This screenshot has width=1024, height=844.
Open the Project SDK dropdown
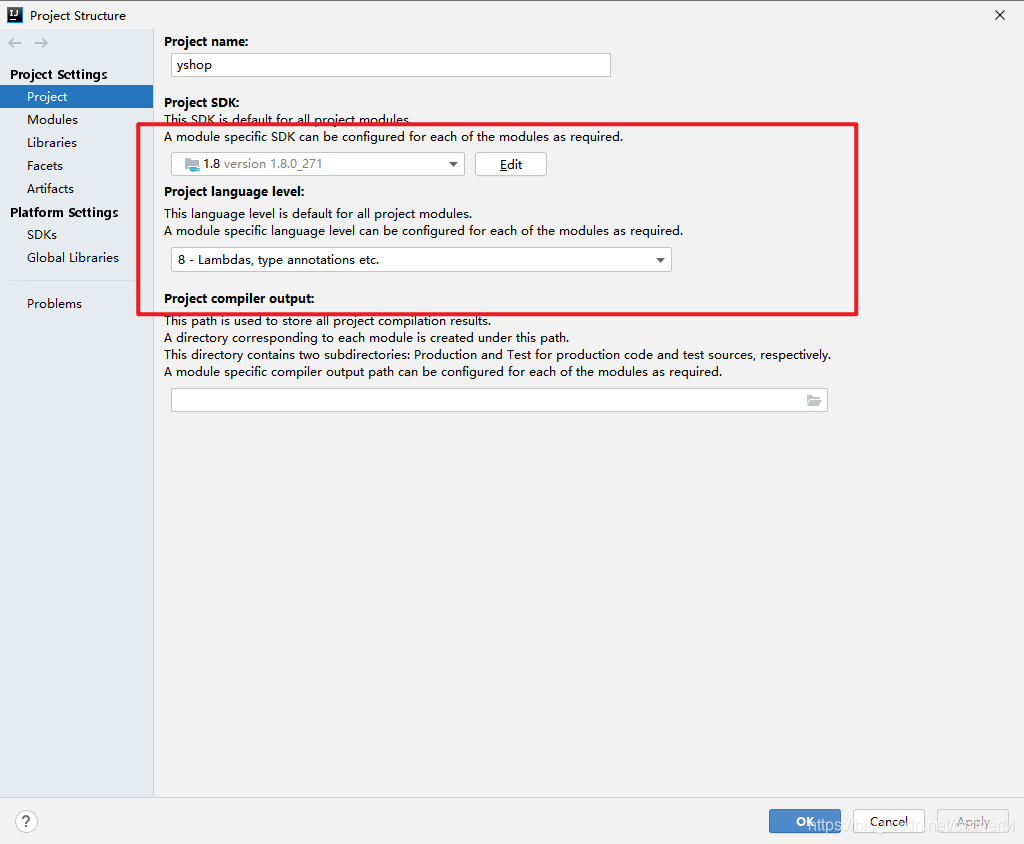454,163
